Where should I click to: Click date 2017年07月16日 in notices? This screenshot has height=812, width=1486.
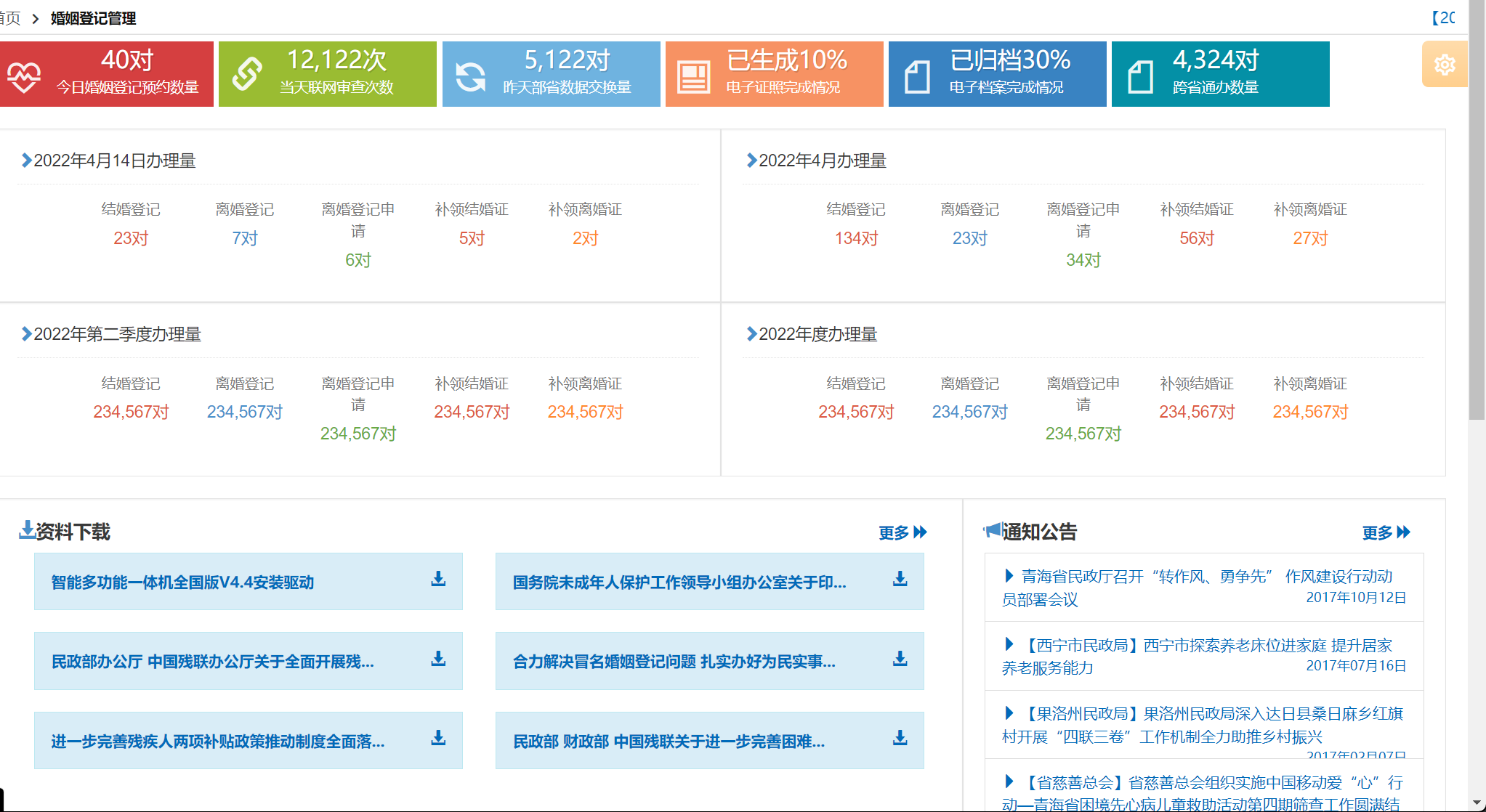[1356, 665]
